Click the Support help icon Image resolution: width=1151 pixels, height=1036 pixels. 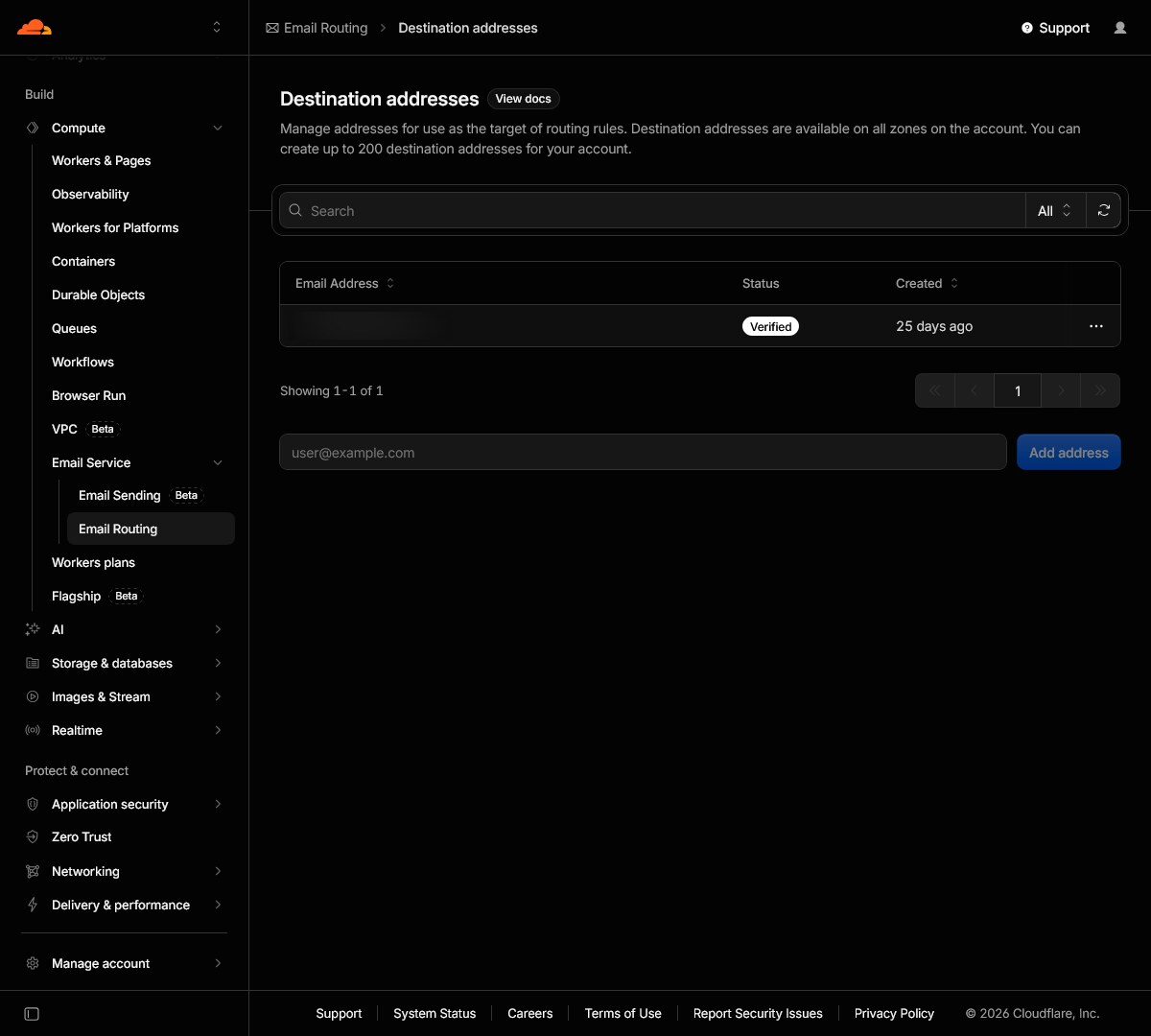tap(1027, 28)
